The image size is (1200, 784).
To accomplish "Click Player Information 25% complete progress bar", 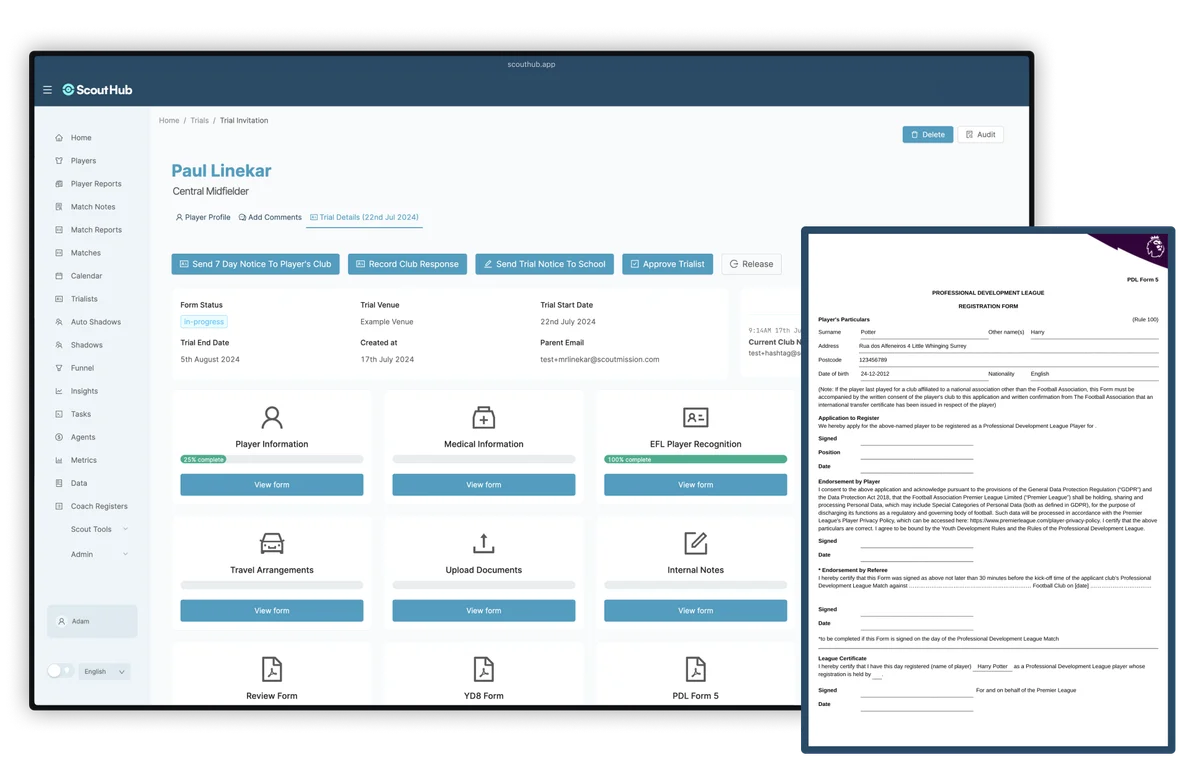I will (x=272, y=459).
